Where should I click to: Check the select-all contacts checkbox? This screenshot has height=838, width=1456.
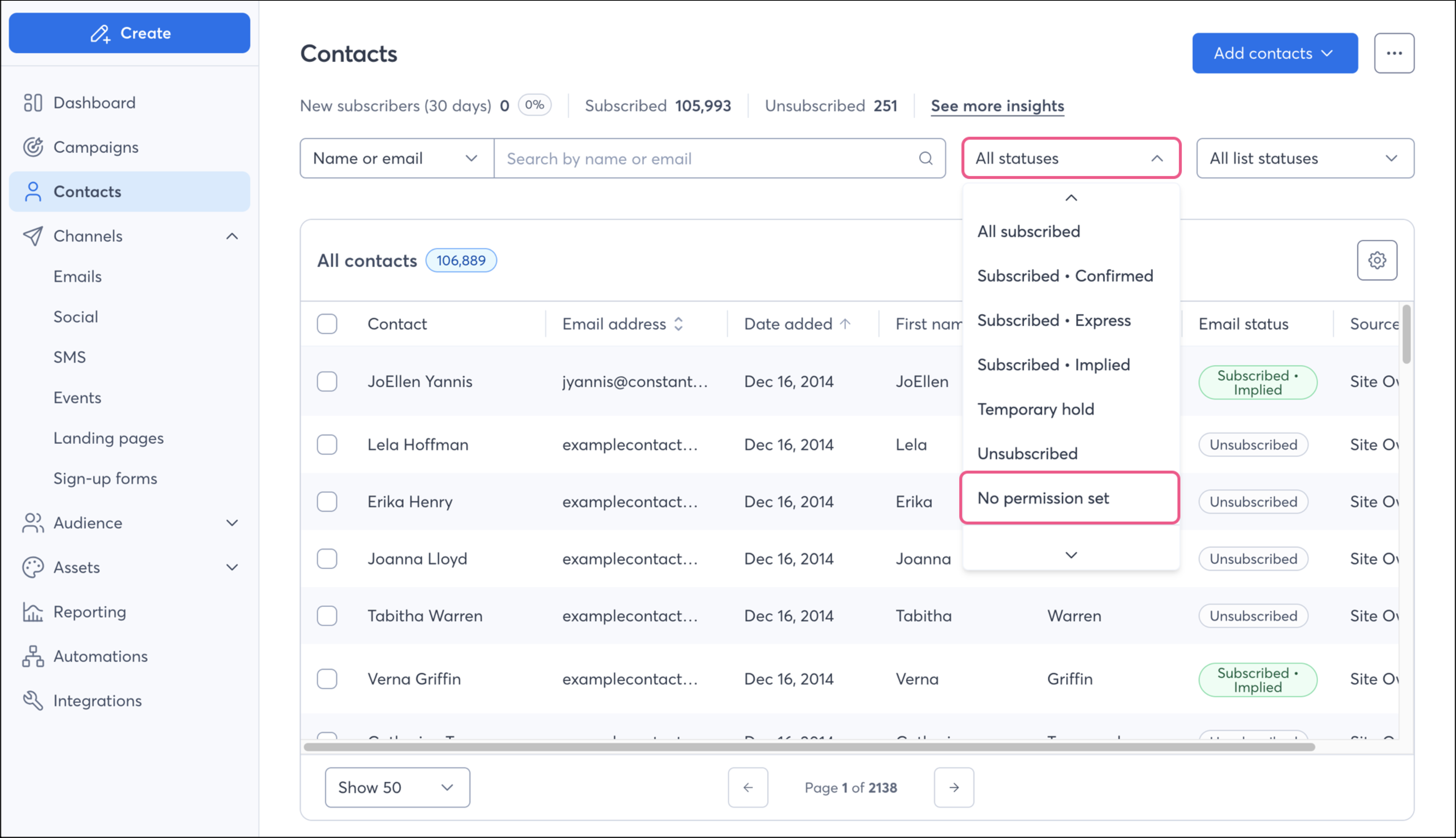(327, 323)
